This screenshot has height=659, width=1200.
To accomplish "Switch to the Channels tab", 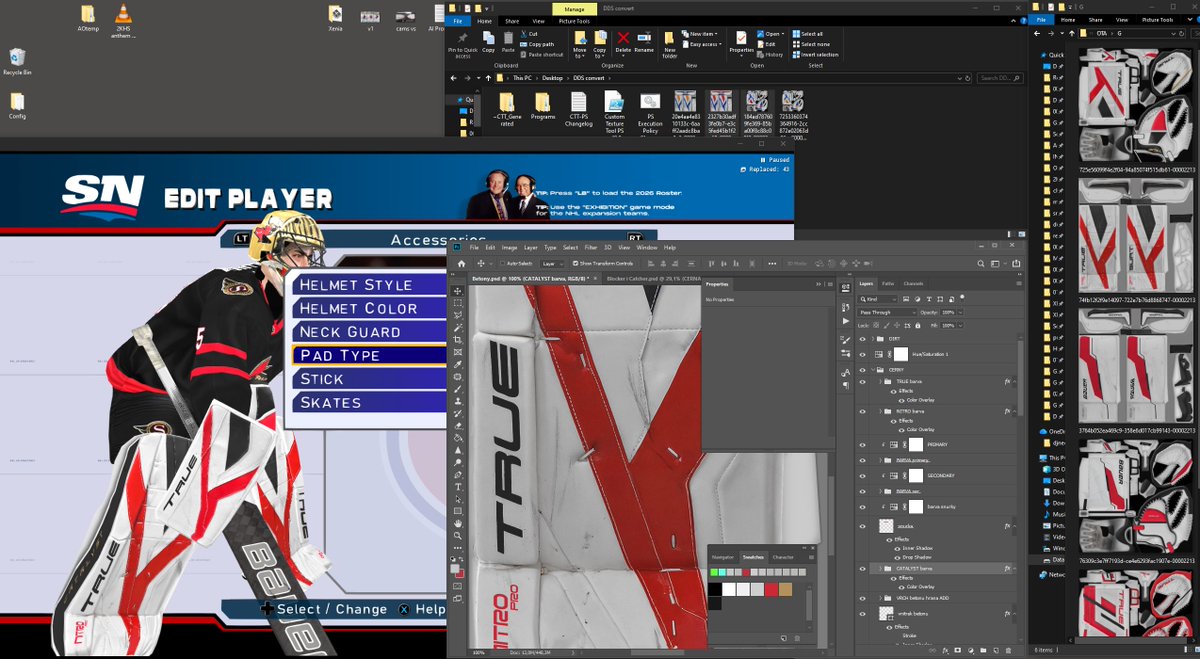I will 913,284.
